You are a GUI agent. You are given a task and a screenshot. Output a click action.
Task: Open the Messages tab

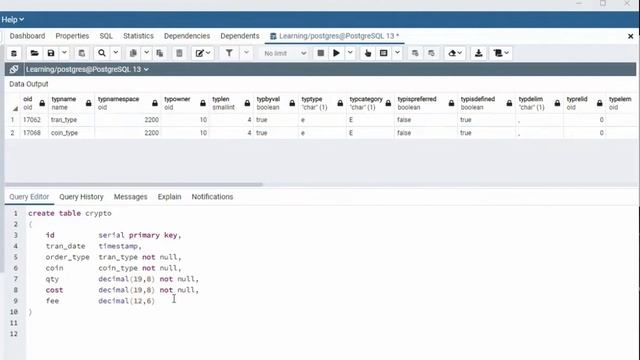click(131, 197)
